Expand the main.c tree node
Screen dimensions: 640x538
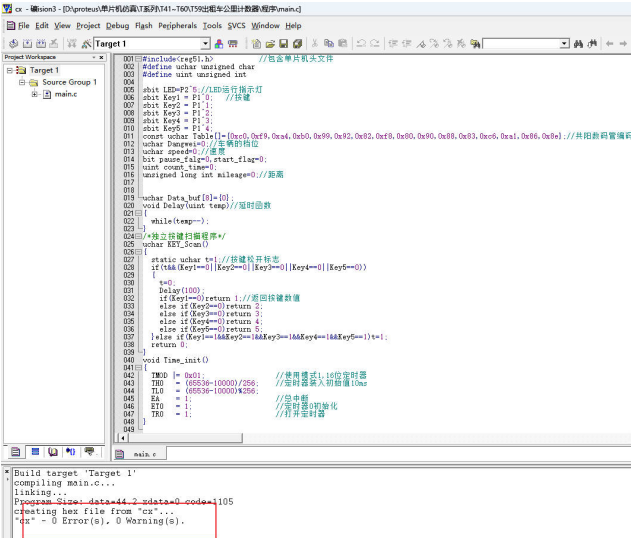tap(35, 94)
